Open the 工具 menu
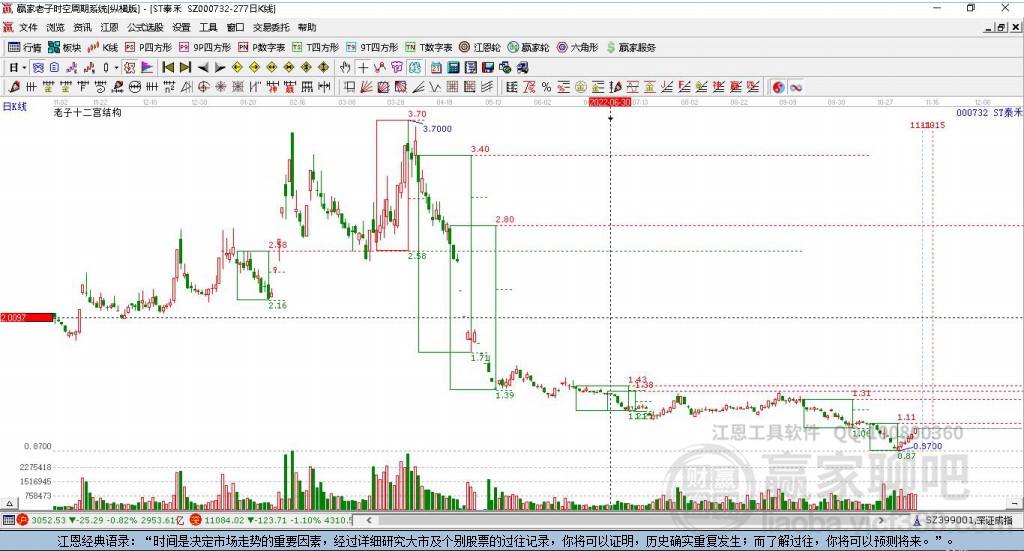Viewport: 1024px width, 551px height. click(208, 27)
